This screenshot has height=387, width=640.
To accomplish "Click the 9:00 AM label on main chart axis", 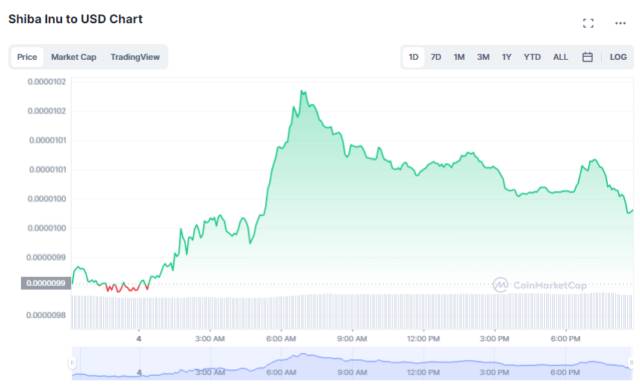I will coord(352,338).
